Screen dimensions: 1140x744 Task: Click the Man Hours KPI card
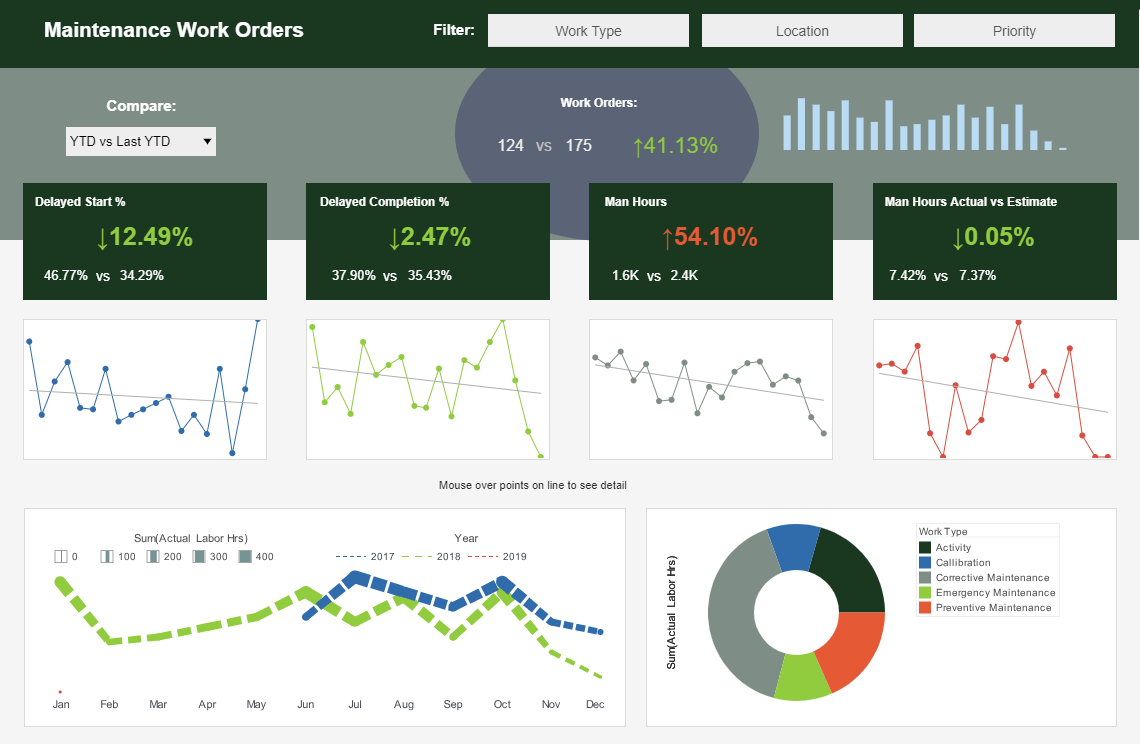click(710, 241)
